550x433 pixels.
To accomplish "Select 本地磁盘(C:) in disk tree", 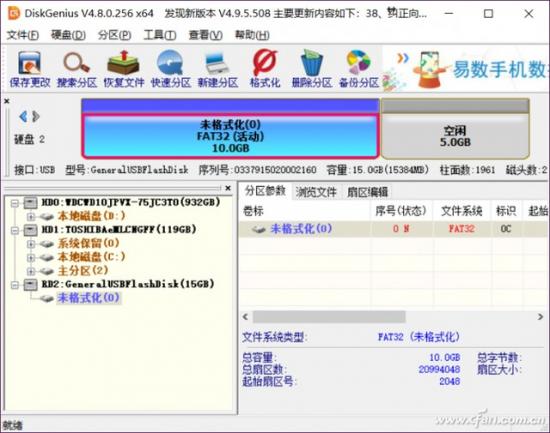I will (x=91, y=257).
